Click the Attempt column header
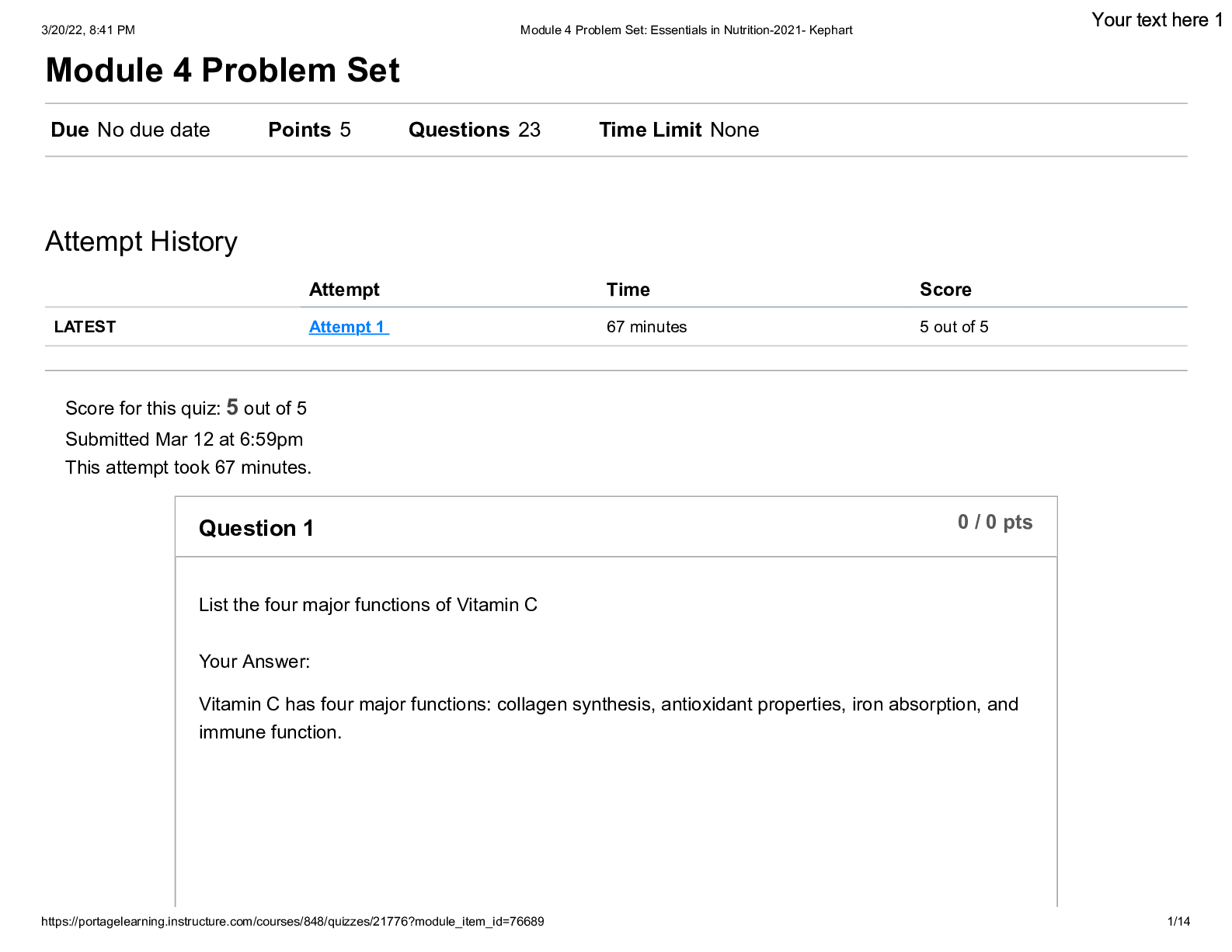Screen dimensions: 1232x952 [x=344, y=290]
